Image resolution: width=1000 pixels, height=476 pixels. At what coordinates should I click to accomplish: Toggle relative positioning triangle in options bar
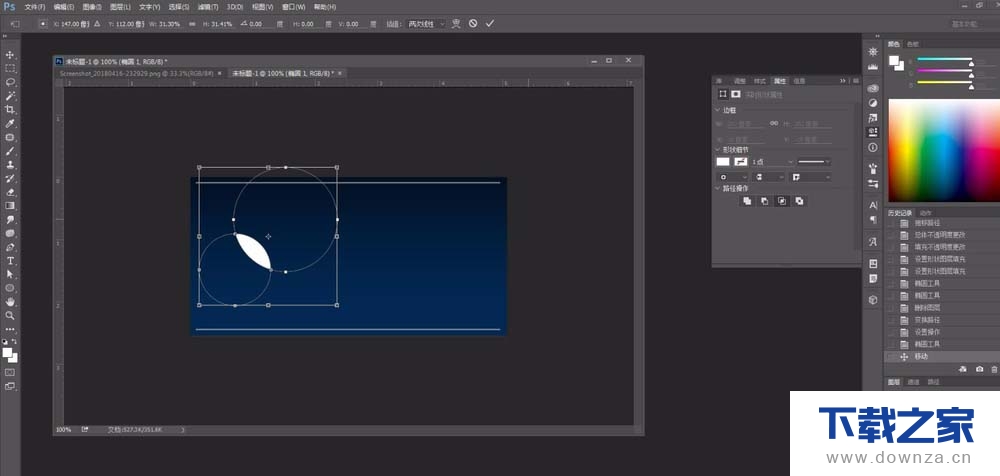click(x=97, y=24)
